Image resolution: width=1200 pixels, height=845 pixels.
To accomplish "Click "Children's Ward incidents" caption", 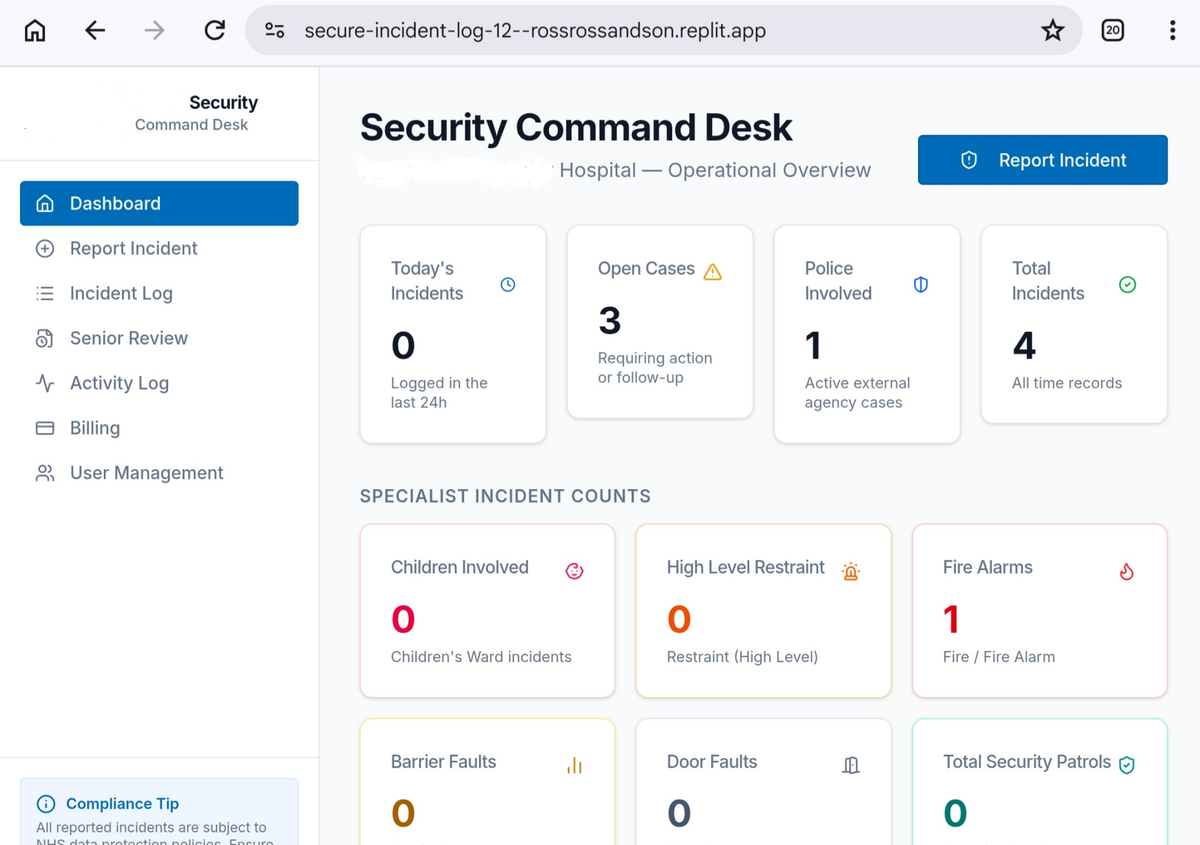I will click(x=481, y=657).
